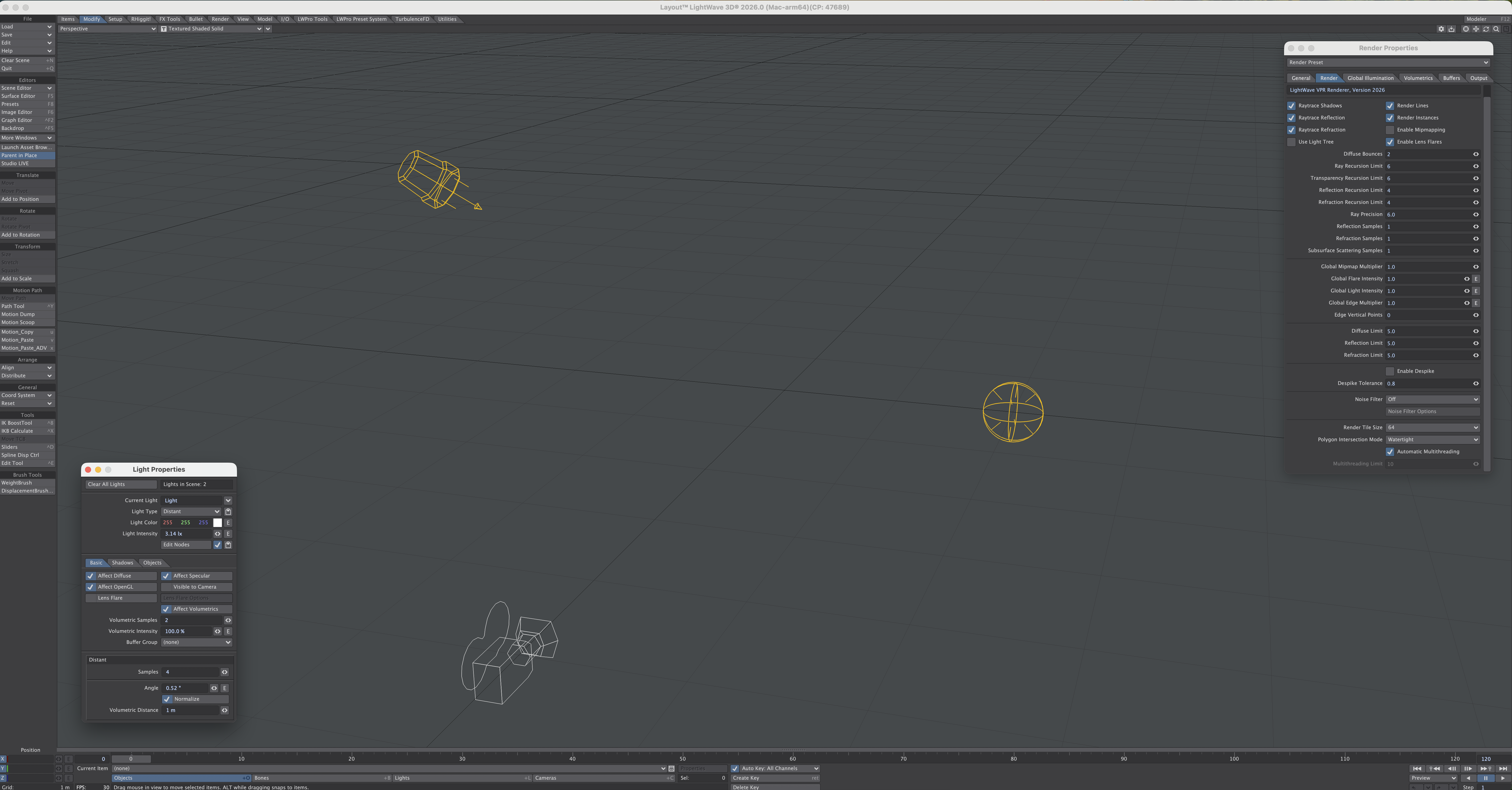Toggle Raytrace Shadows checkbox
Viewport: 1512px width, 790px height.
click(x=1291, y=106)
